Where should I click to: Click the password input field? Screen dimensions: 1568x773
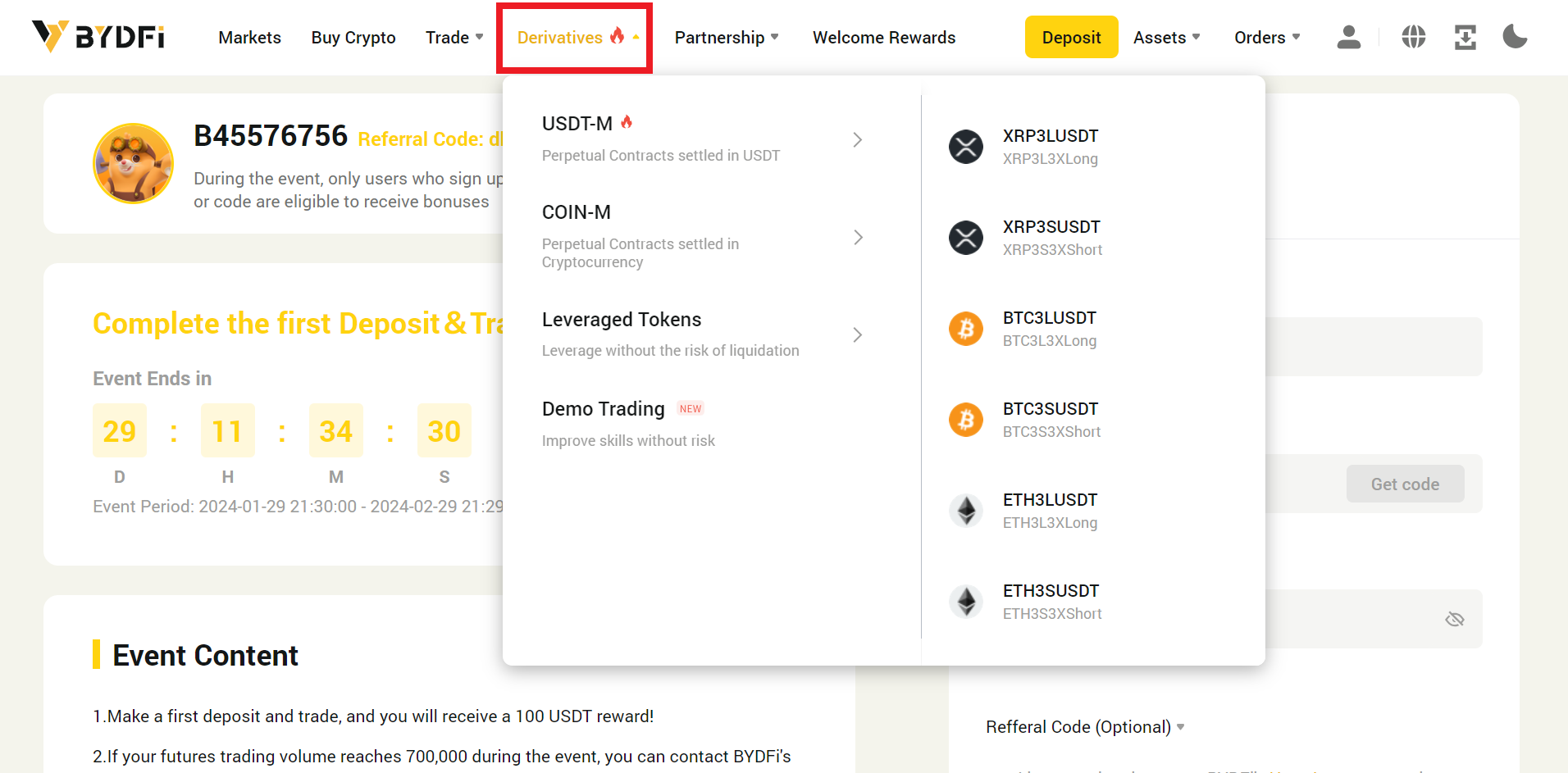[x=1353, y=619]
